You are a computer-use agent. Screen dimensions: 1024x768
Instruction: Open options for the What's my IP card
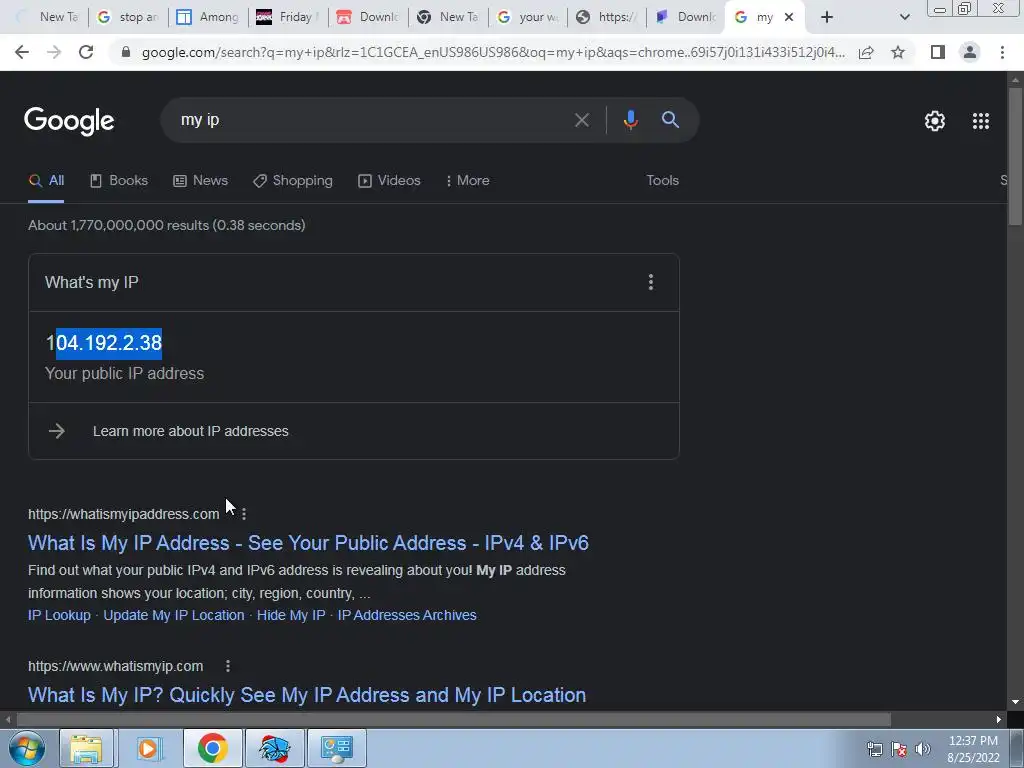[x=650, y=282]
